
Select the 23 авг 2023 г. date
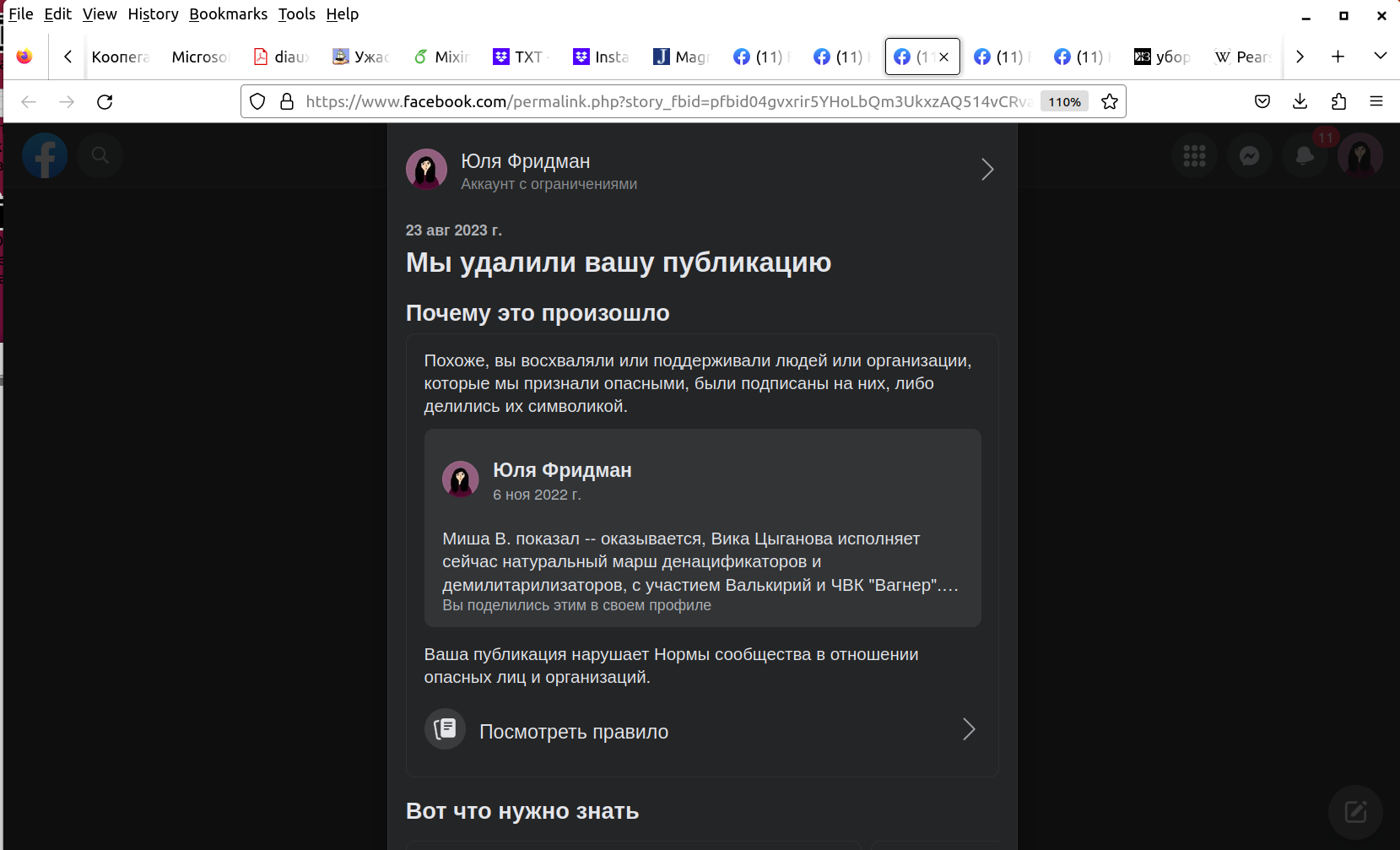point(454,230)
